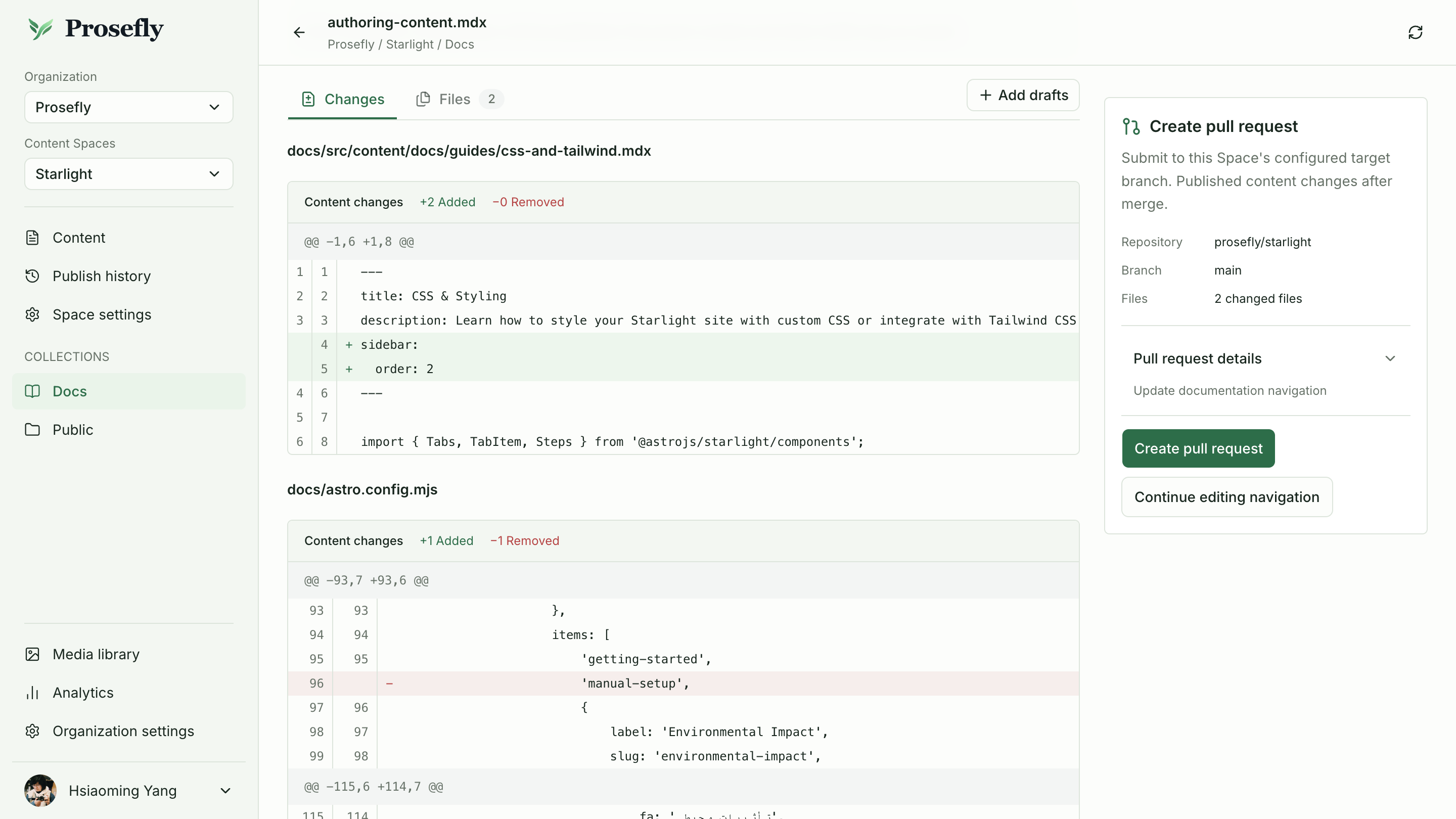
Task: Click the label 'Environmental Impact' line
Action: pos(684,732)
